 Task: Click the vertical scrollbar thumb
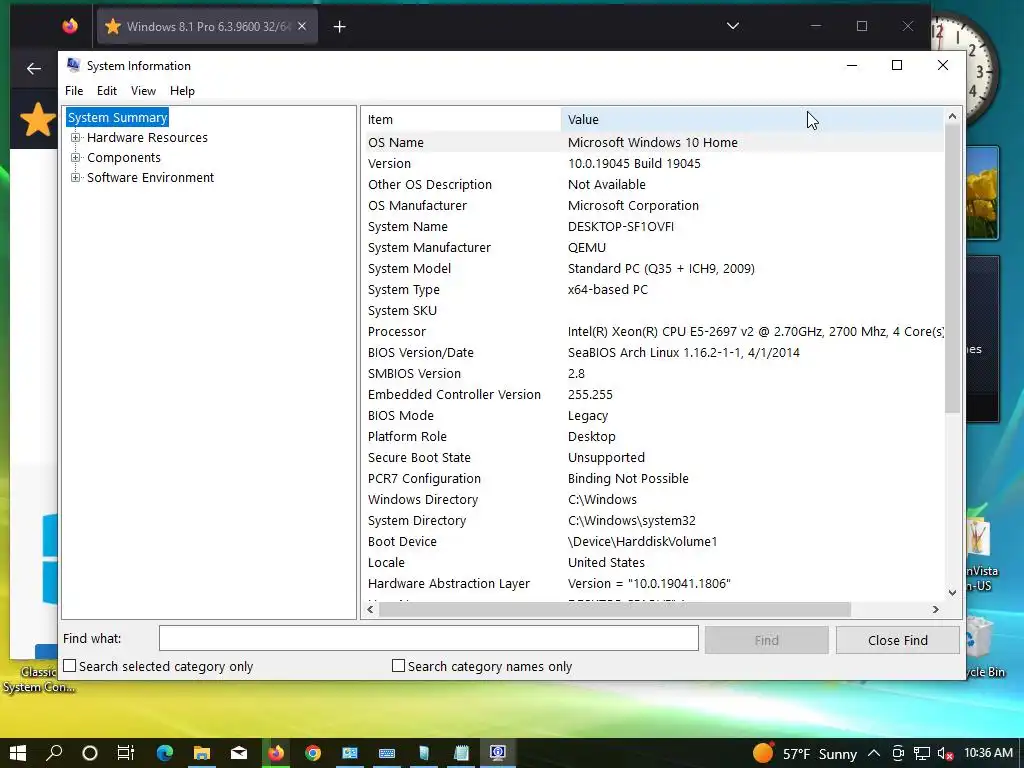pyautogui.click(x=952, y=269)
